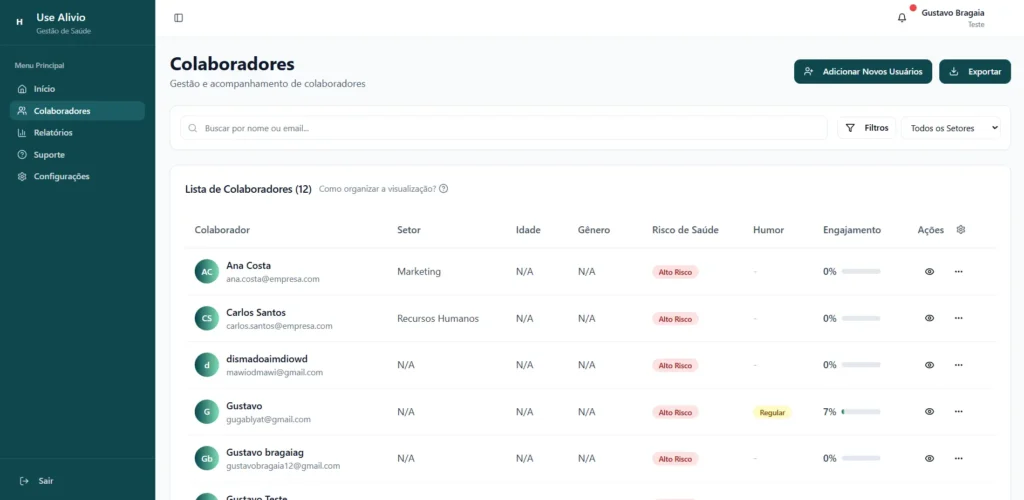This screenshot has height=500, width=1024.
Task: Open the Gustavo Bragaia user menu
Action: pyautogui.click(x=953, y=18)
